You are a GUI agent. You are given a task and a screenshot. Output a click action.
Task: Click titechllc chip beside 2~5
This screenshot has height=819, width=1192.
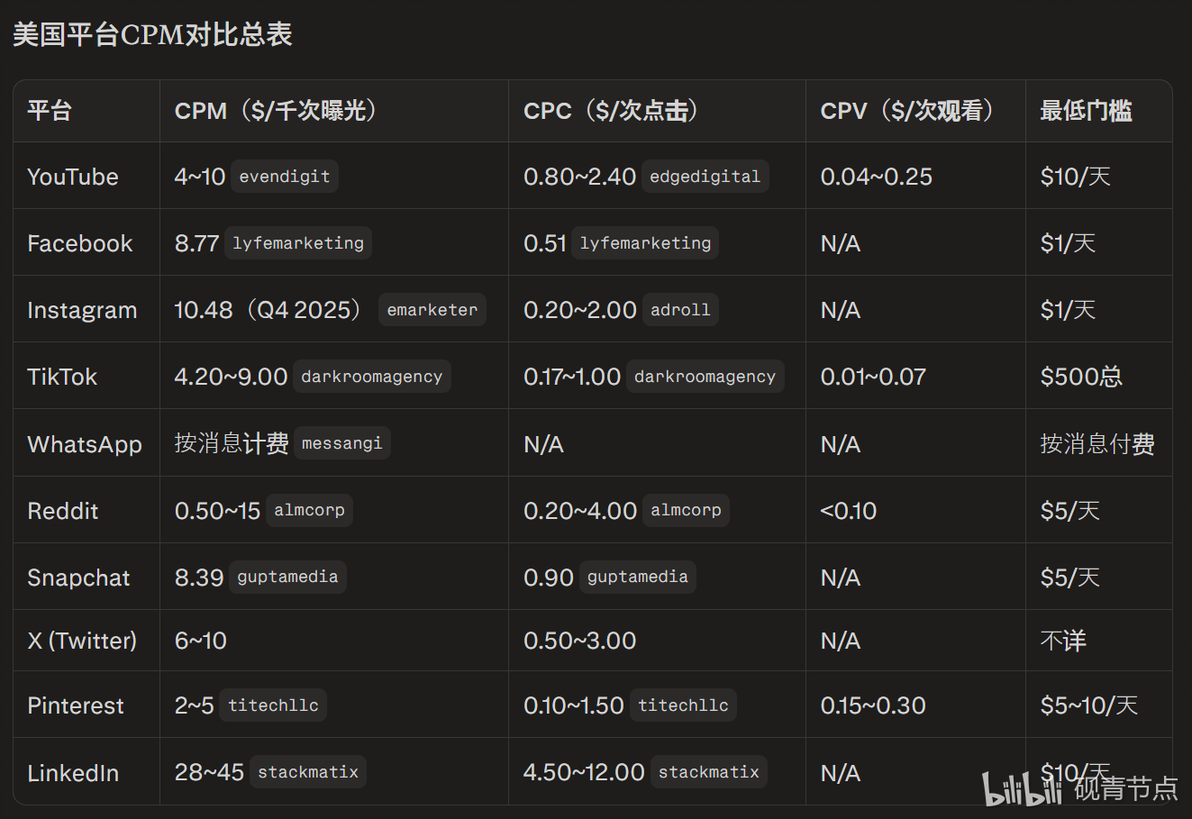pyautogui.click(x=273, y=706)
